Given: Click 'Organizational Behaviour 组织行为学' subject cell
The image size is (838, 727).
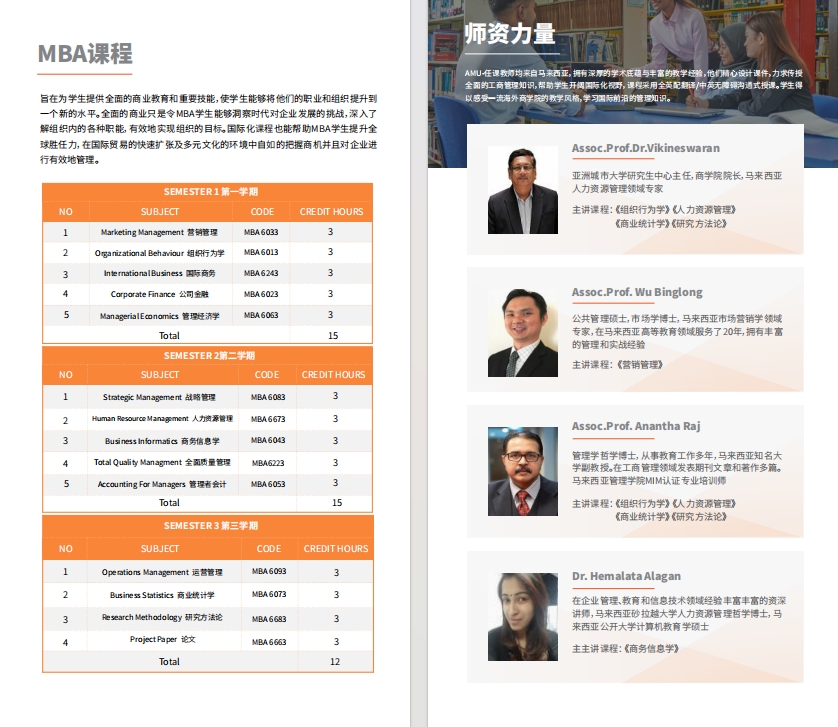Looking at the screenshot, I should click(x=159, y=253).
